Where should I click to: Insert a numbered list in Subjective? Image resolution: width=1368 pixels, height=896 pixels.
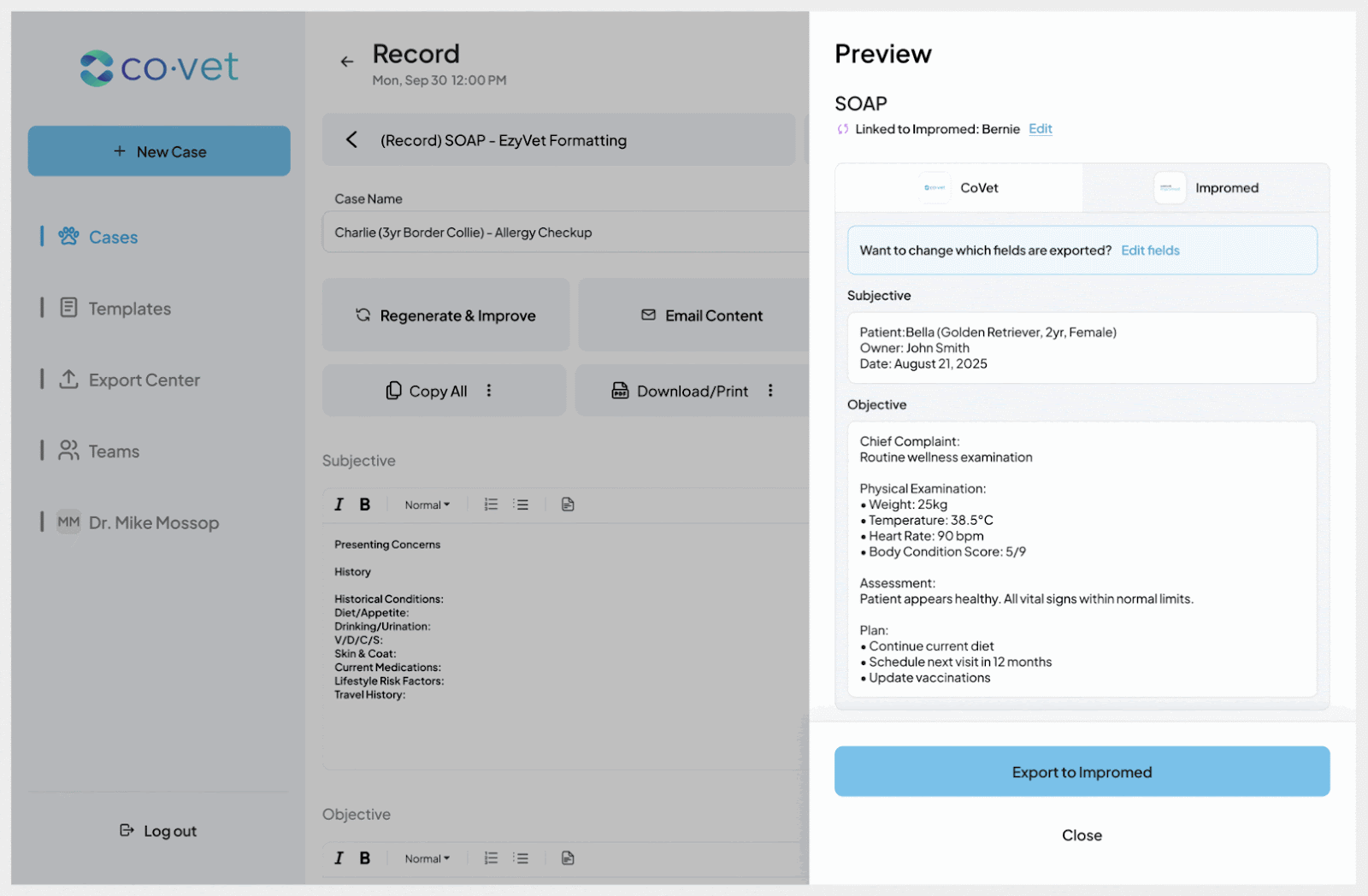[491, 504]
